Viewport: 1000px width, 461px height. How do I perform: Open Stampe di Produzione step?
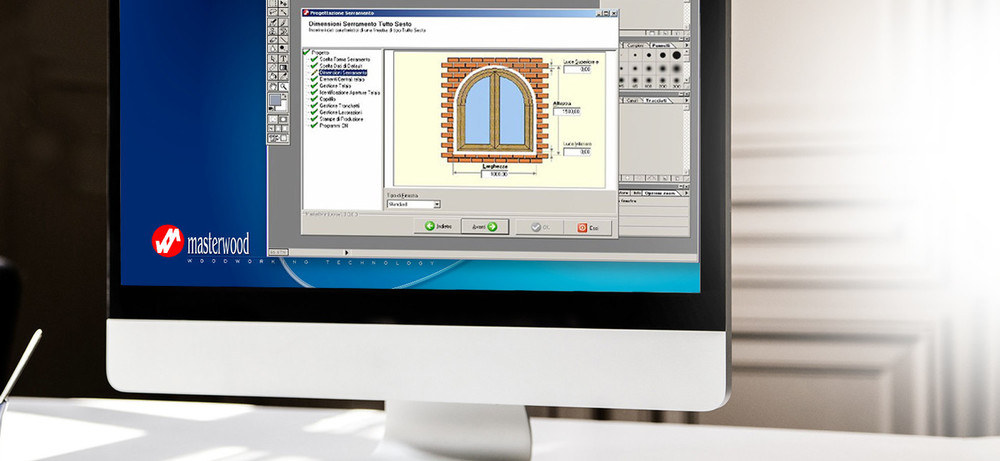coord(341,119)
